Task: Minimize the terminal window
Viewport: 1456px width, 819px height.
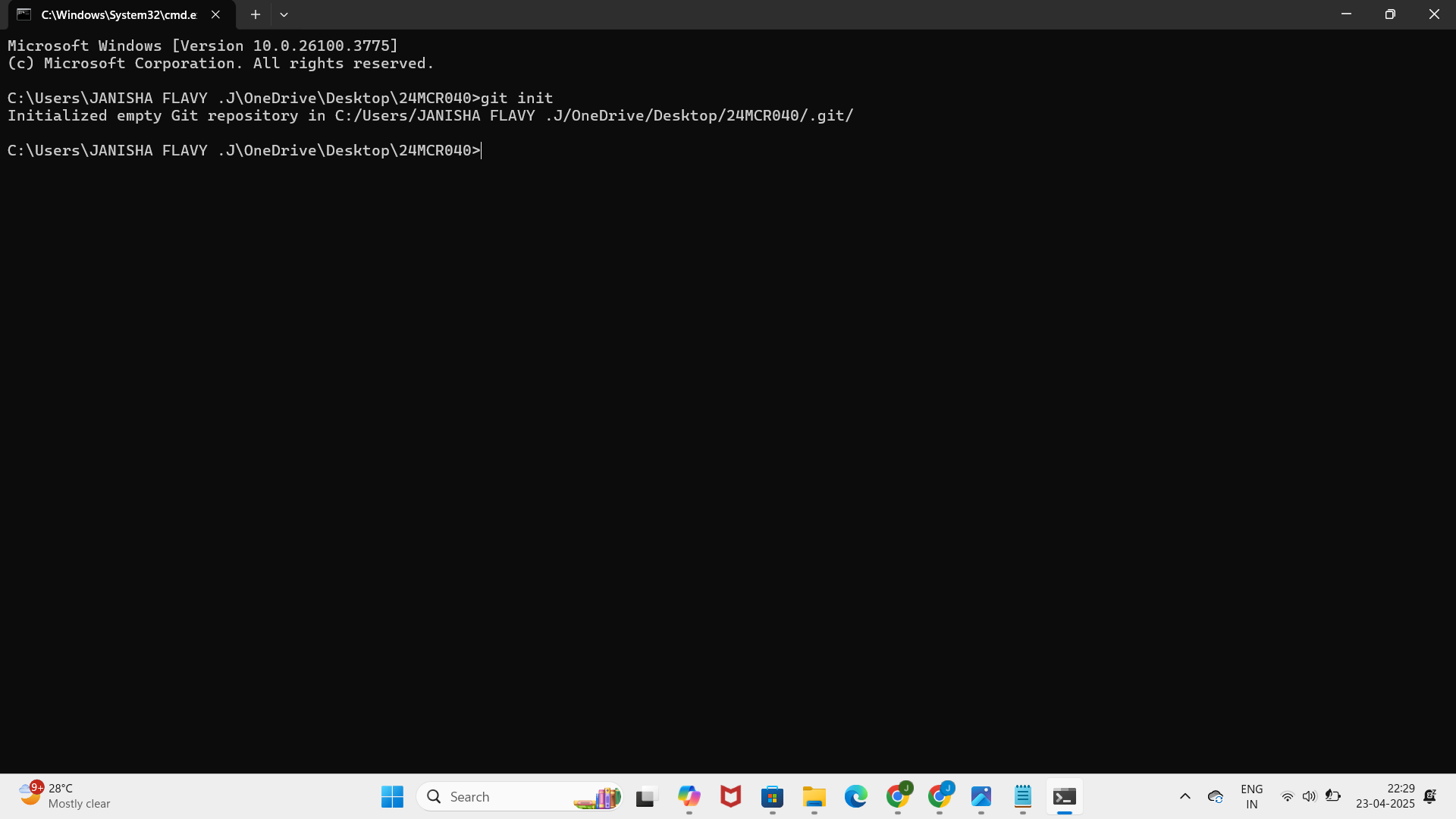Action: (x=1346, y=14)
